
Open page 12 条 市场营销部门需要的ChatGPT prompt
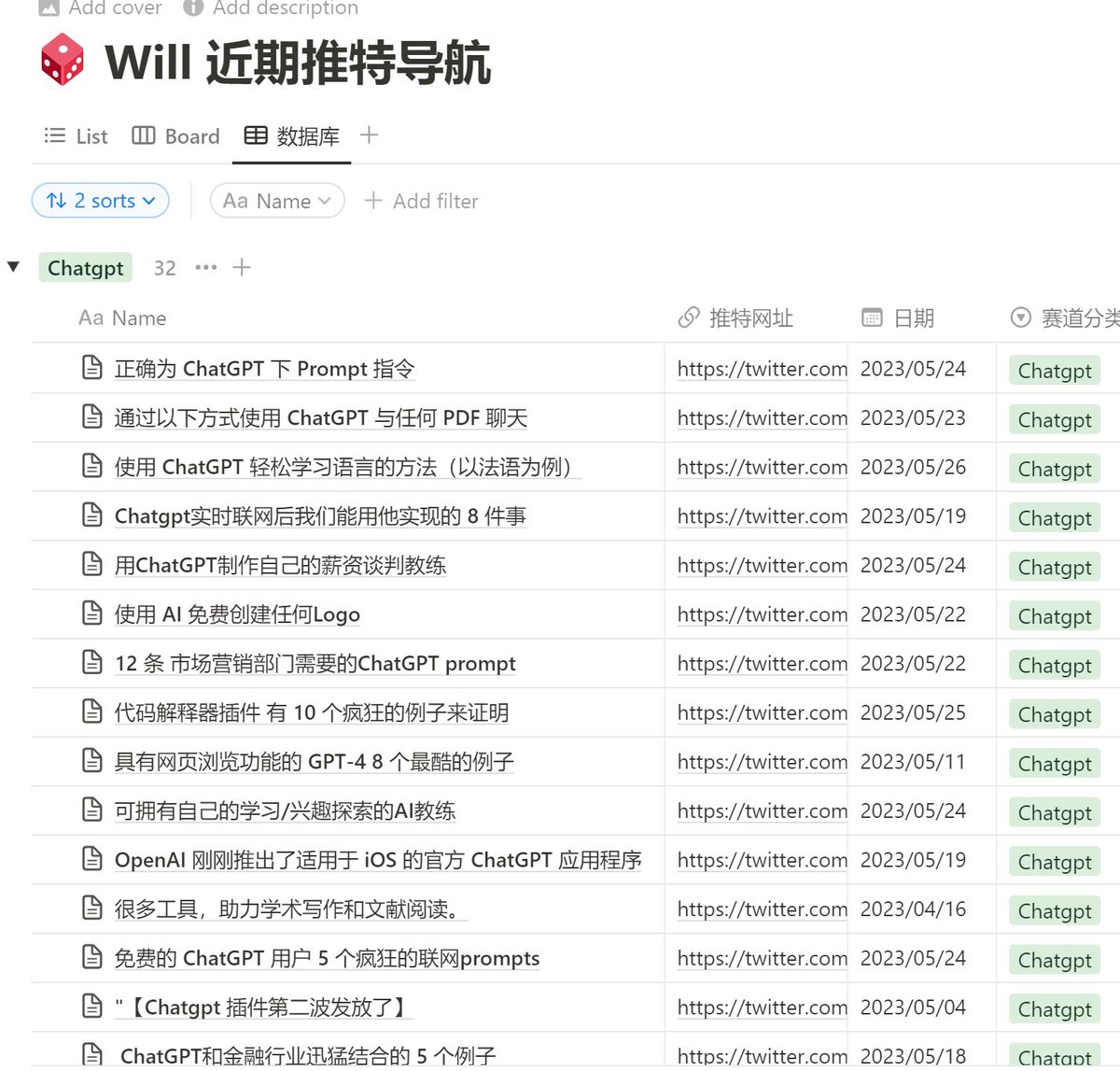[315, 664]
